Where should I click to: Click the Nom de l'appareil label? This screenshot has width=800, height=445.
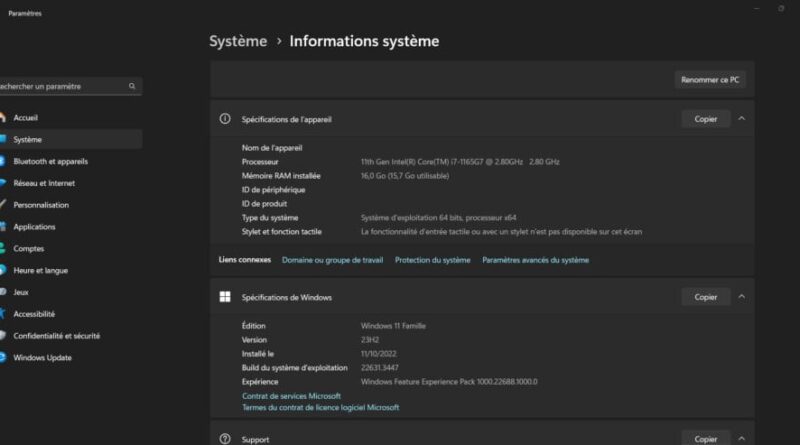pos(272,148)
